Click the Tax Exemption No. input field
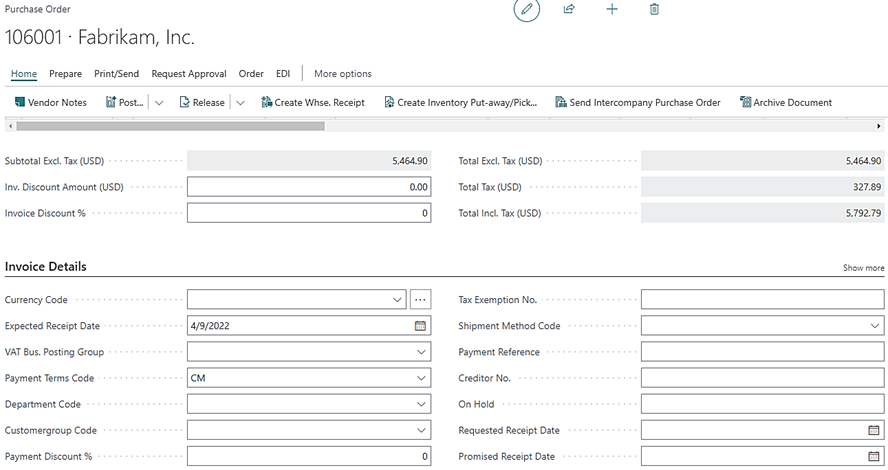The image size is (888, 470). tap(762, 300)
